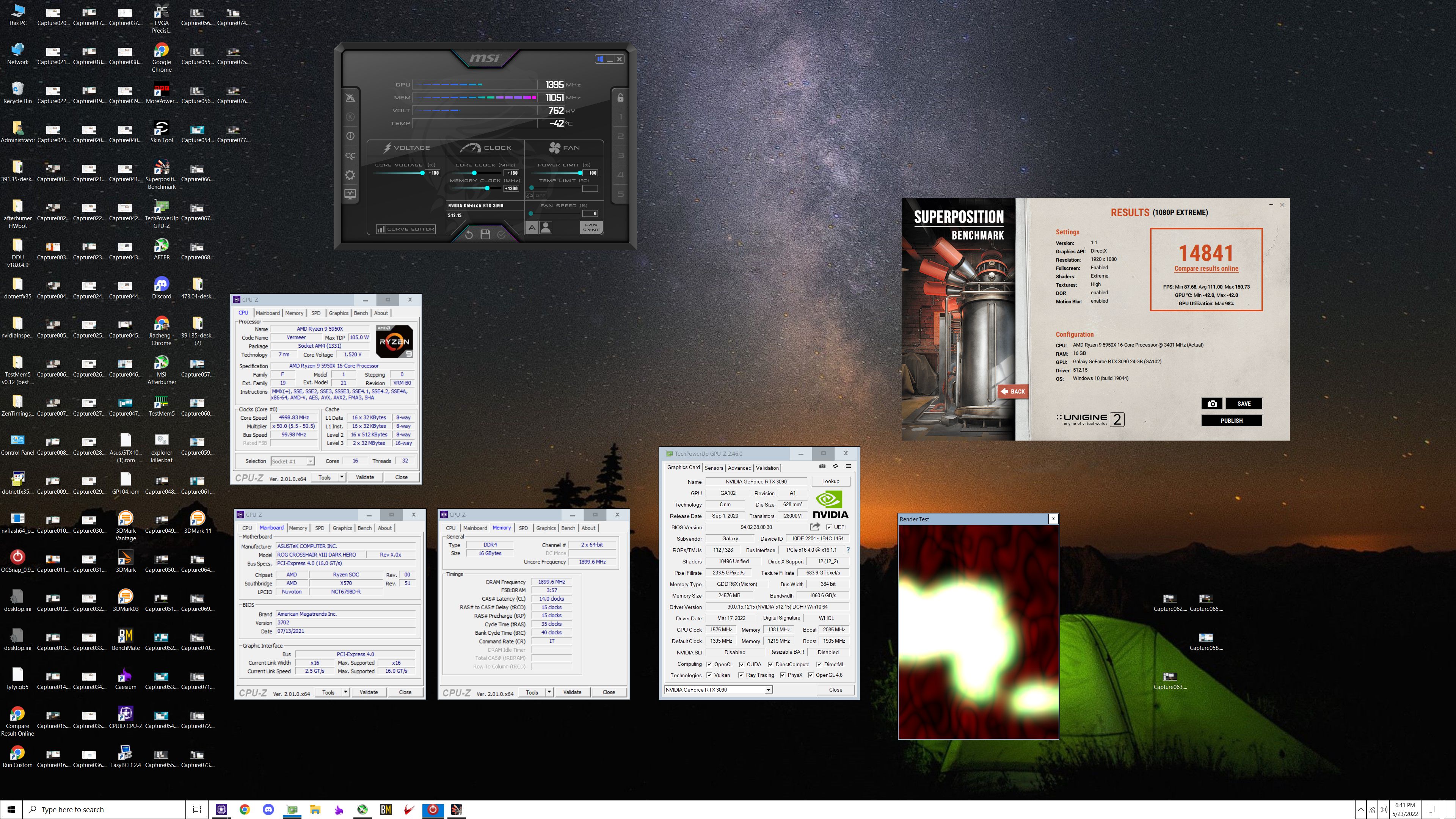Enable auto fan mode A button

[532, 227]
